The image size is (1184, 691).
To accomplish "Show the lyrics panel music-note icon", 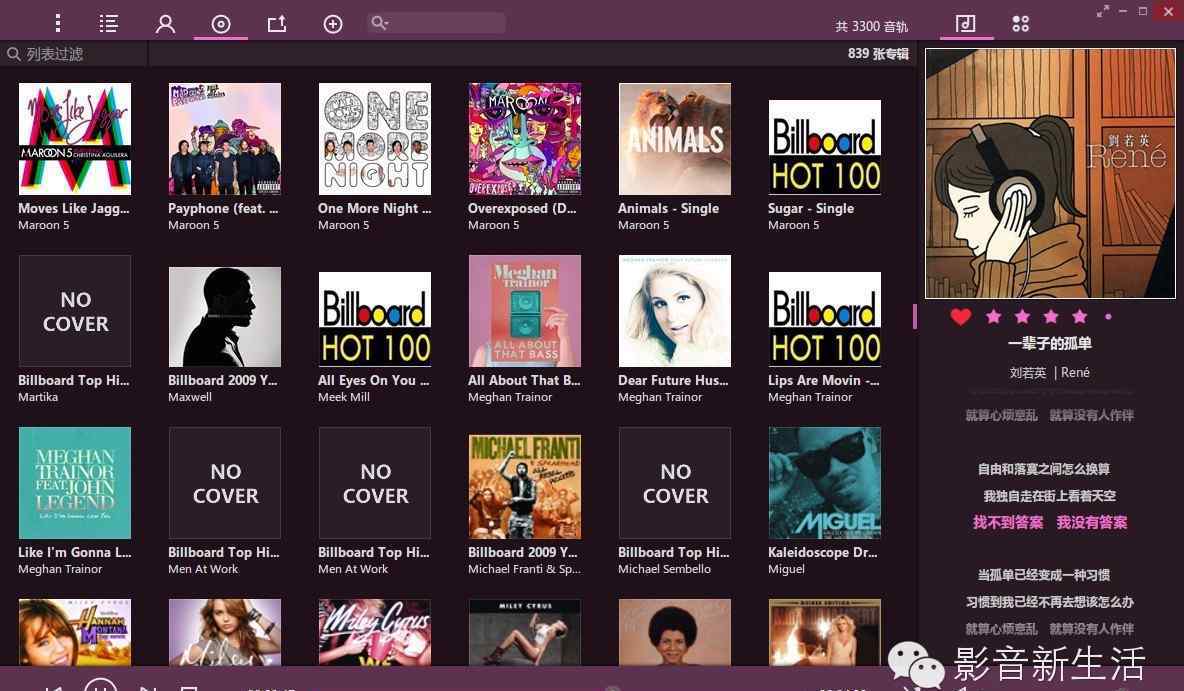I will (x=966, y=23).
